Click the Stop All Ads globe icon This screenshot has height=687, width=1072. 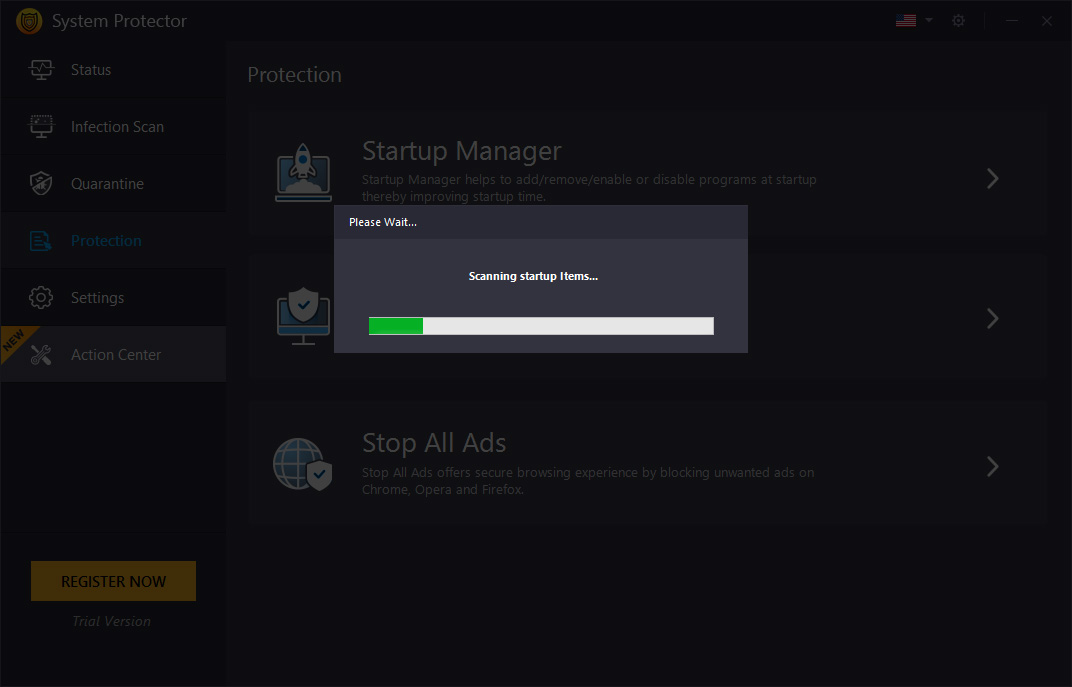pos(302,463)
